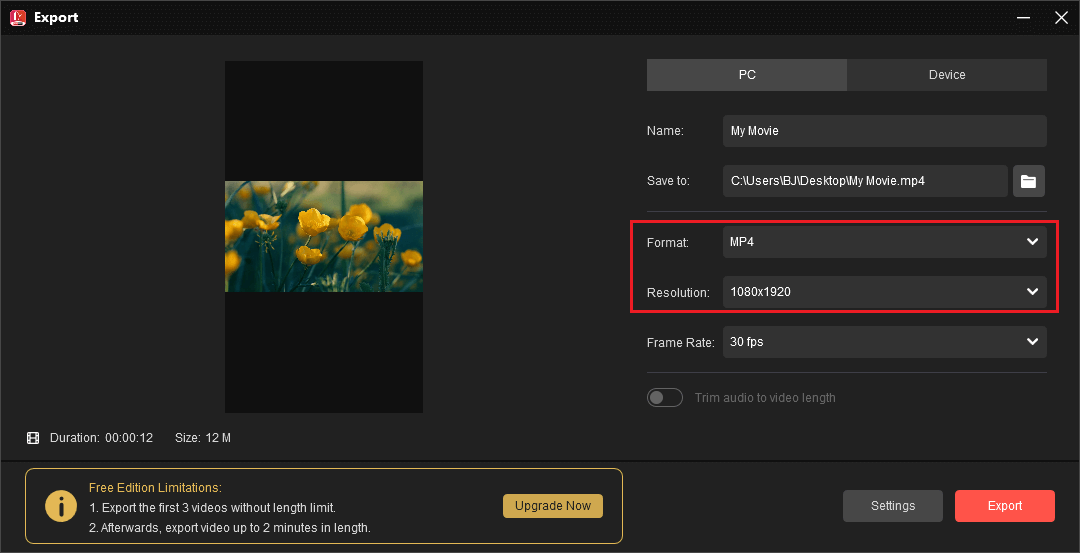1080x553 pixels.
Task: Click the Size value 12 M
Action: click(x=218, y=438)
